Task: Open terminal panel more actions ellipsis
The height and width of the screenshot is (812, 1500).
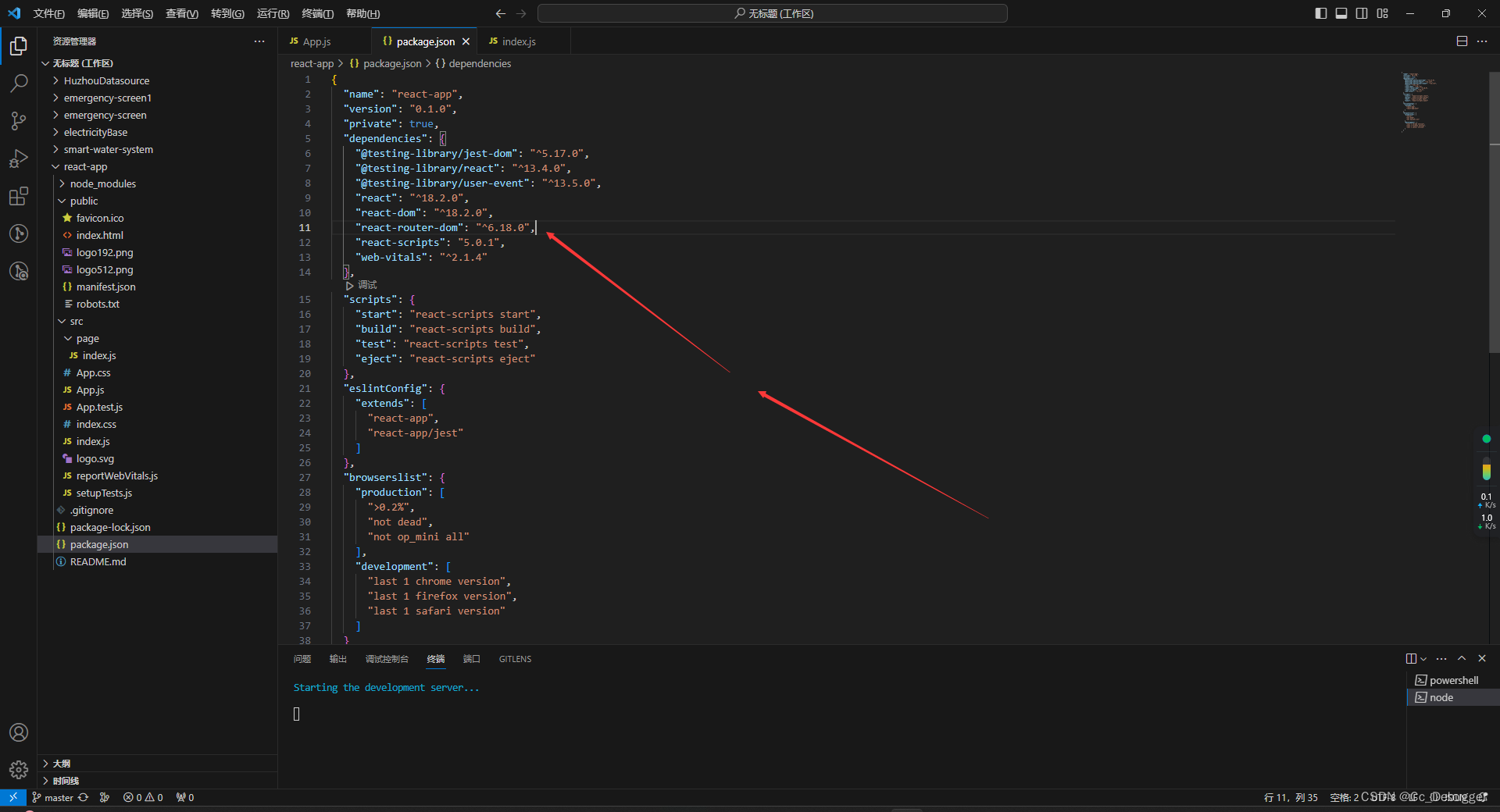Action: 1441,658
